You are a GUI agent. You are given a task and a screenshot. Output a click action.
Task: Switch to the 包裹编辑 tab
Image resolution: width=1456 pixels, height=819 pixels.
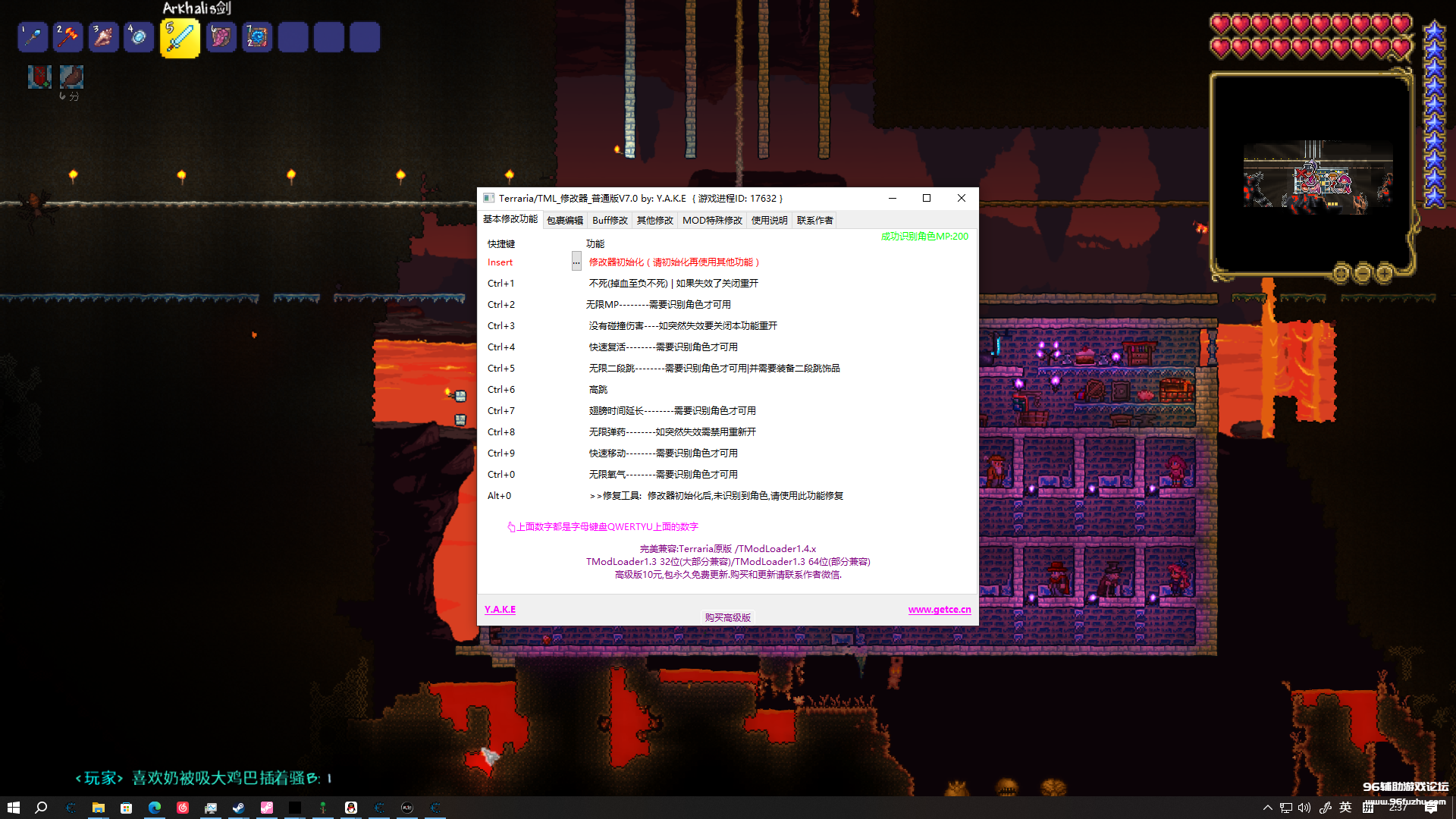(565, 220)
